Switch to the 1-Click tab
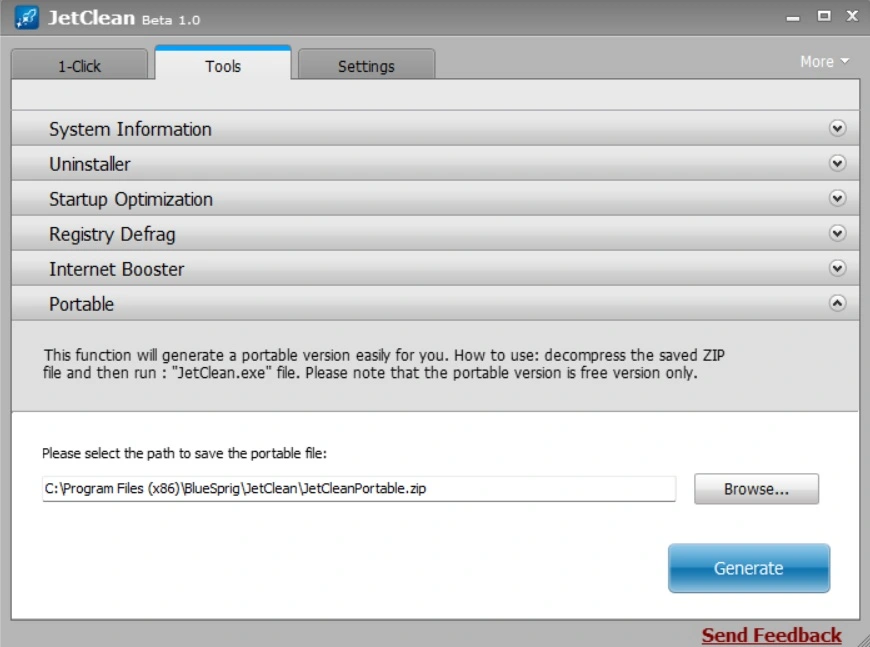This screenshot has height=647, width=870. 79,65
